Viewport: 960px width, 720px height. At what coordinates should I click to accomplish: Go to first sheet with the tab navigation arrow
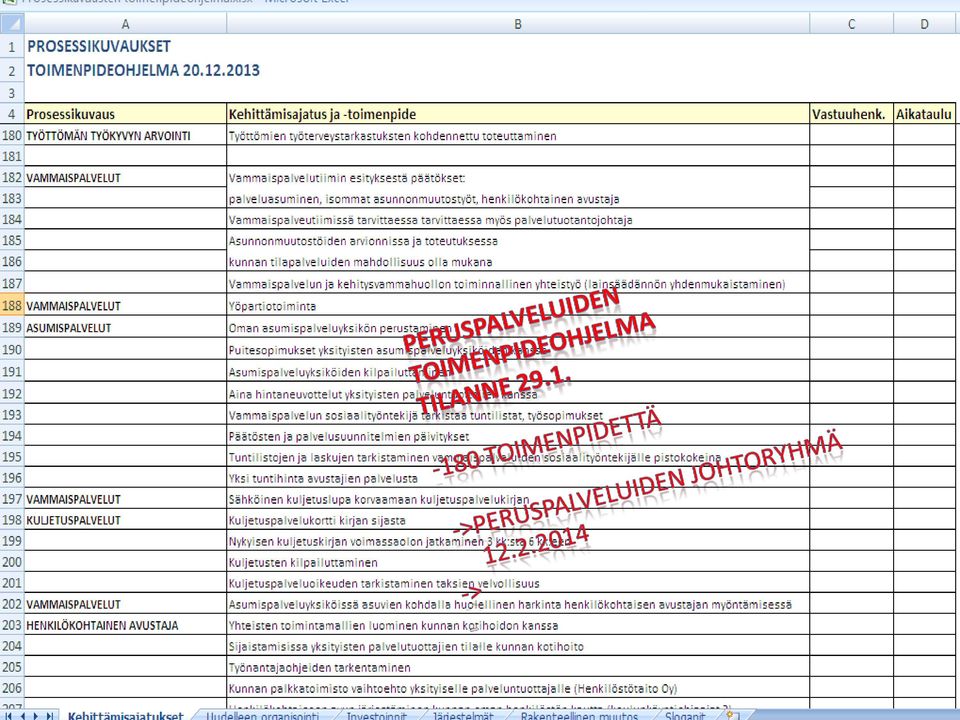(9, 716)
